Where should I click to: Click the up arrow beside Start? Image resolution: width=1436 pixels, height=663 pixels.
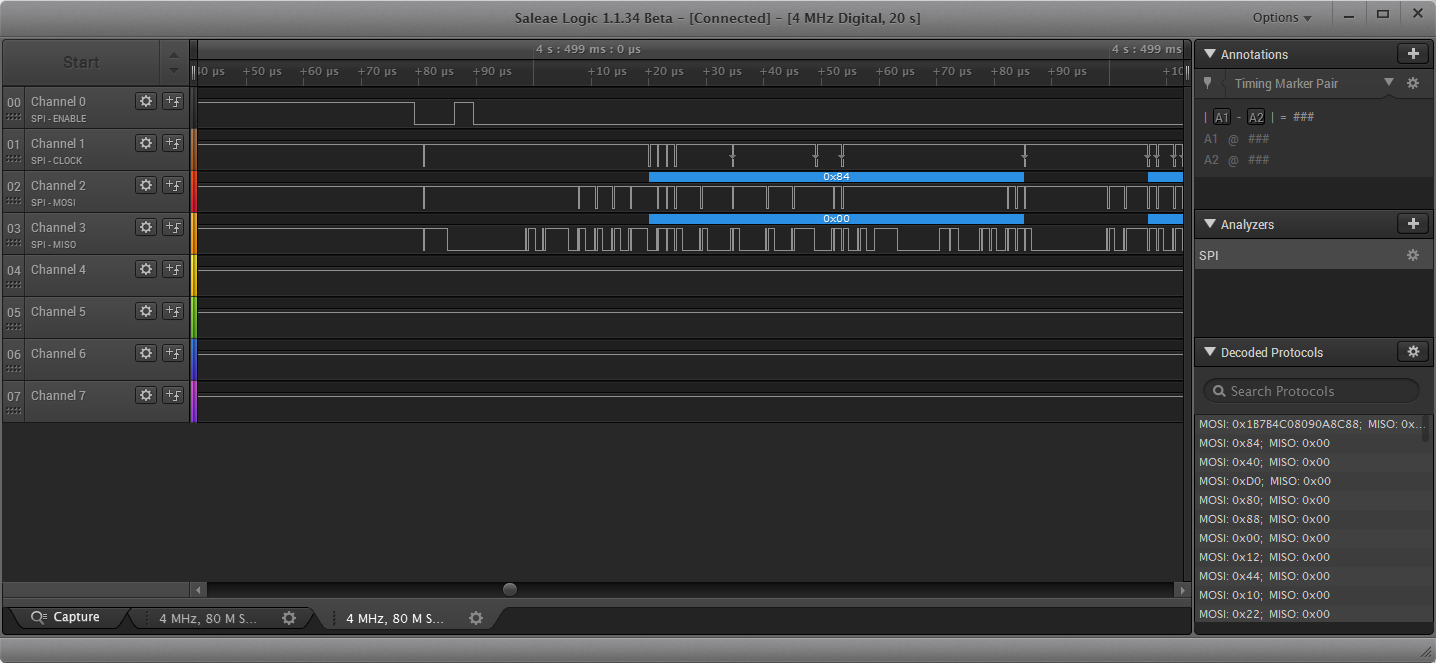174,55
